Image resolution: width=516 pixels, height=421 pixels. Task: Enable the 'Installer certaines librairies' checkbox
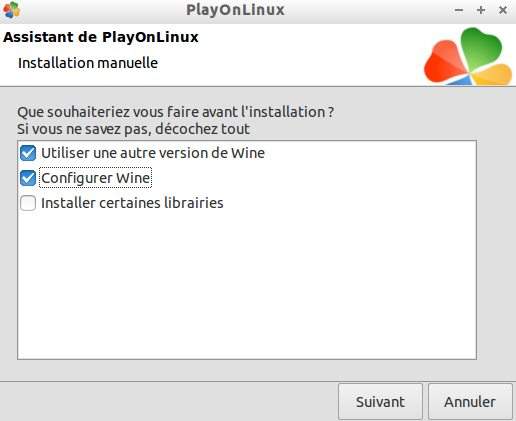click(28, 203)
